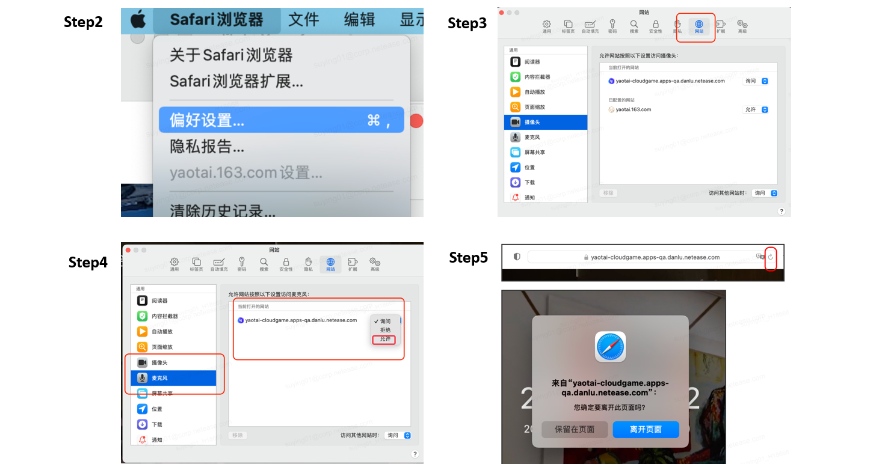The height and width of the screenshot is (472, 886).
Task: Open the Safari浏览器 menu in the menu bar
Action: pos(216,20)
